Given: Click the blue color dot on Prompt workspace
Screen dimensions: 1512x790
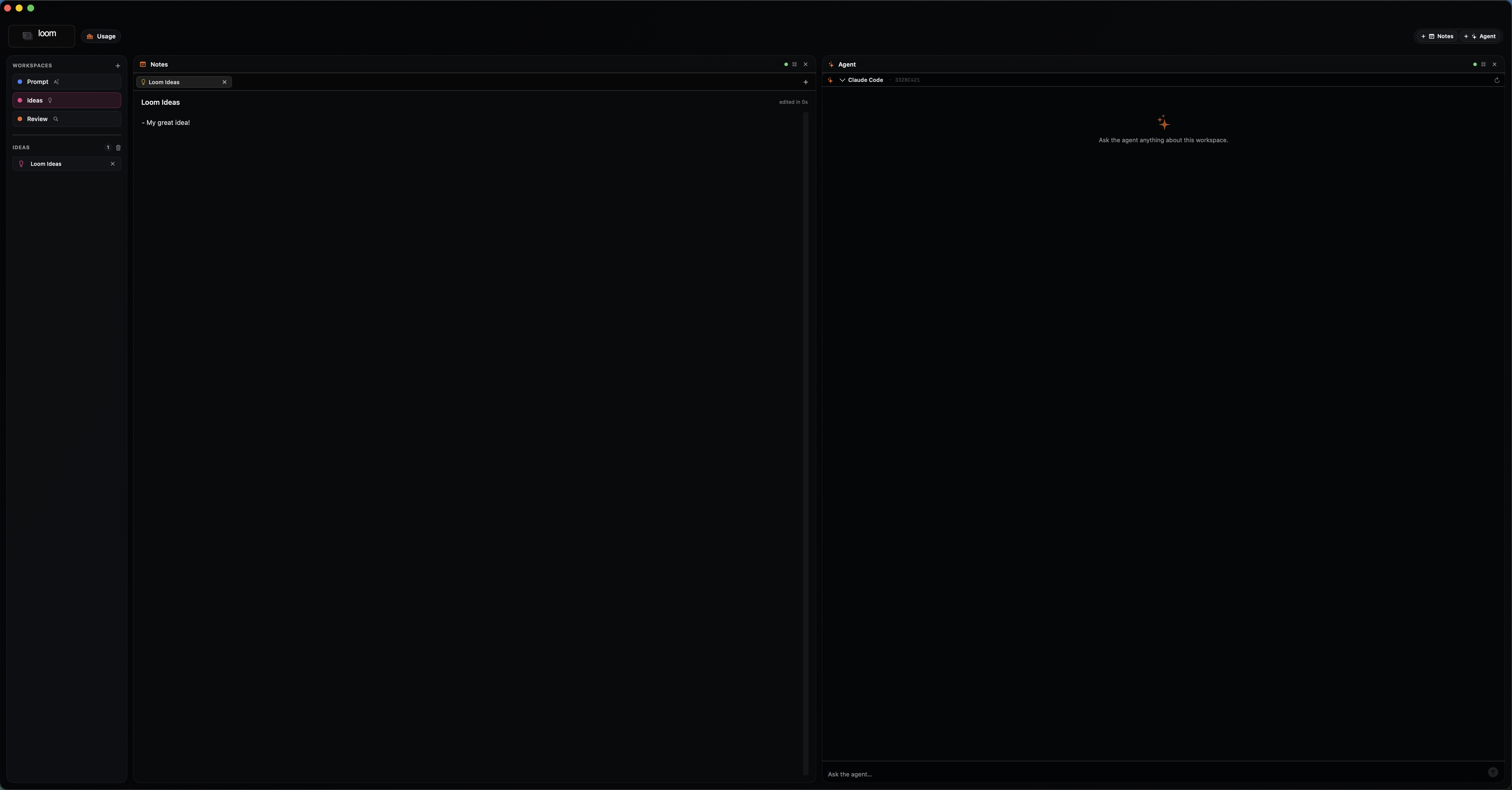Looking at the screenshot, I should pos(20,82).
